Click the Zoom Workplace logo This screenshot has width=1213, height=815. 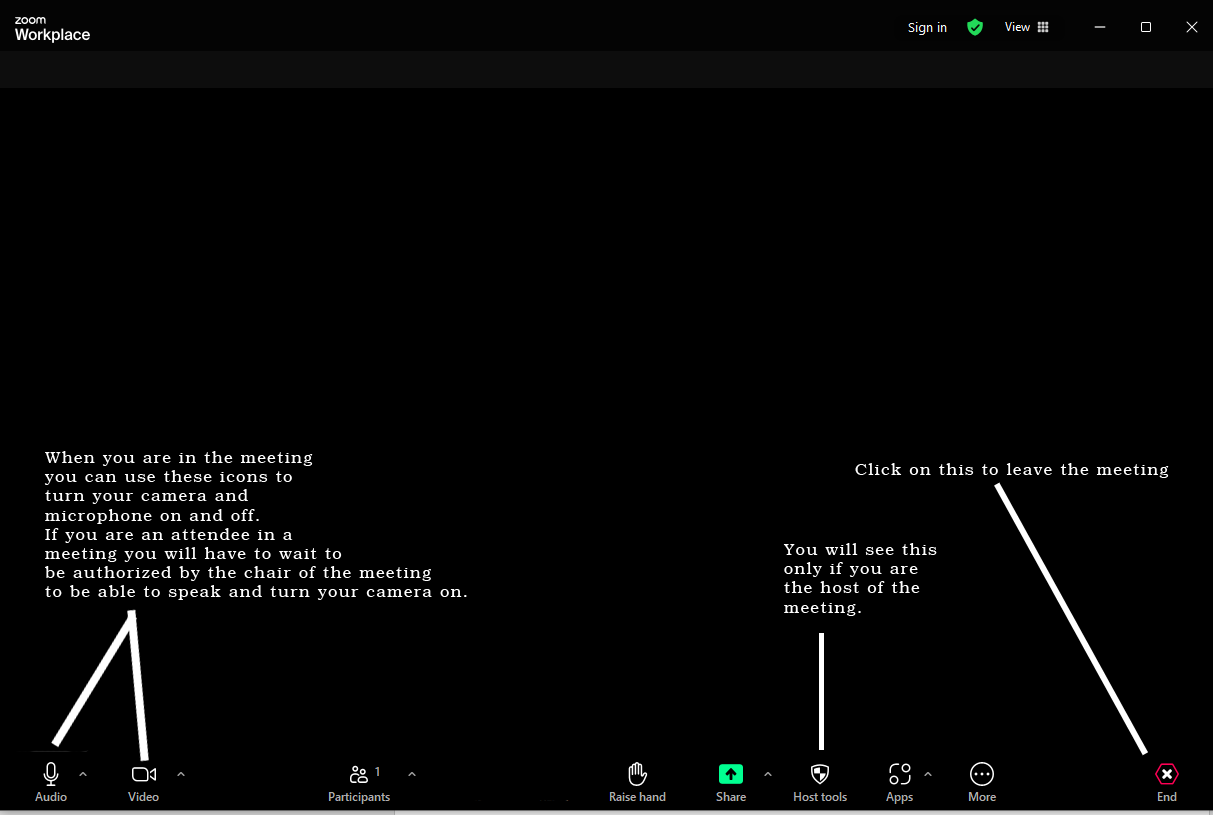click(x=51, y=27)
